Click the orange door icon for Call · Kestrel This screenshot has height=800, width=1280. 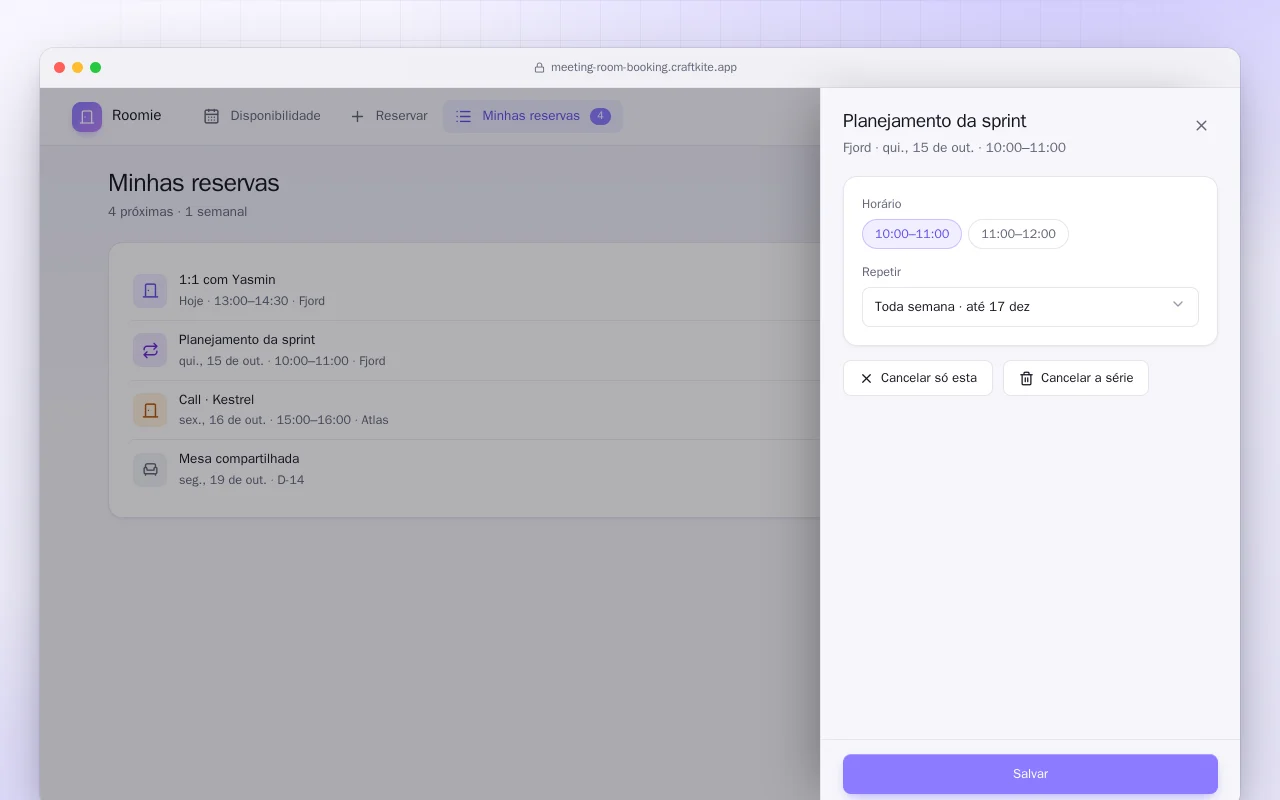coord(150,410)
